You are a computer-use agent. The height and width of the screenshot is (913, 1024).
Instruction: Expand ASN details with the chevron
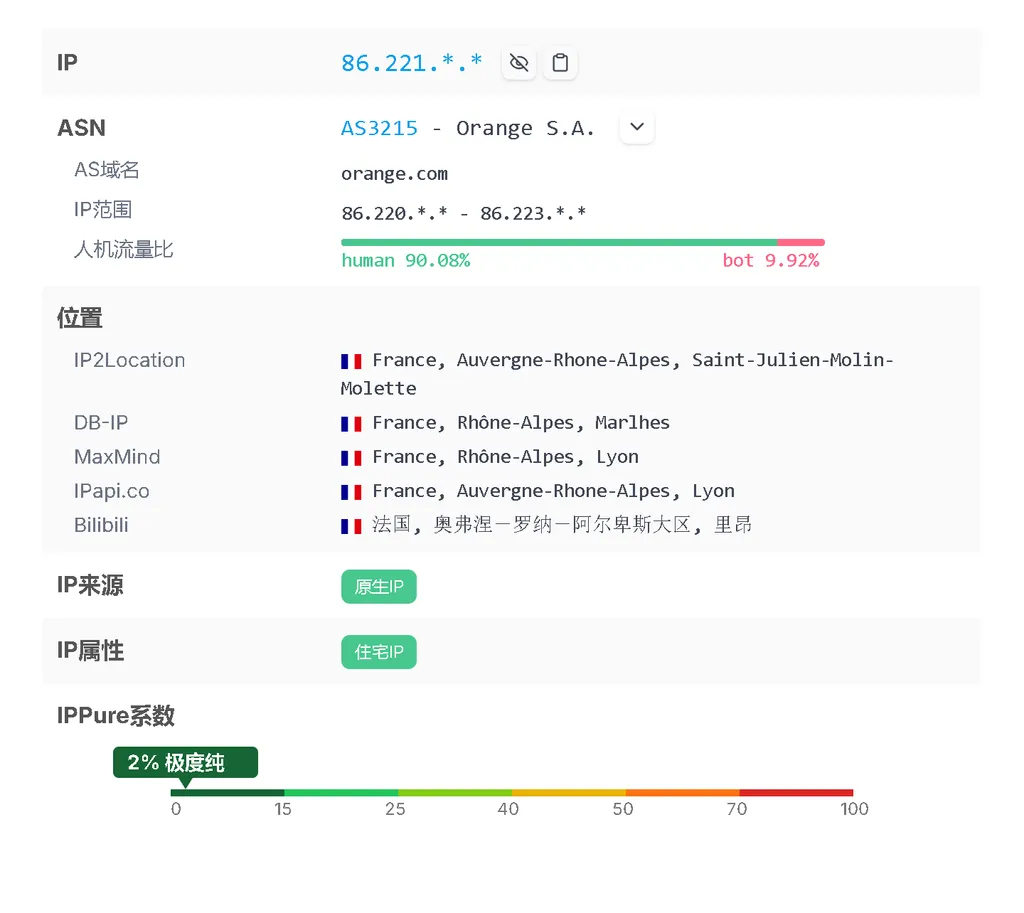pos(637,127)
